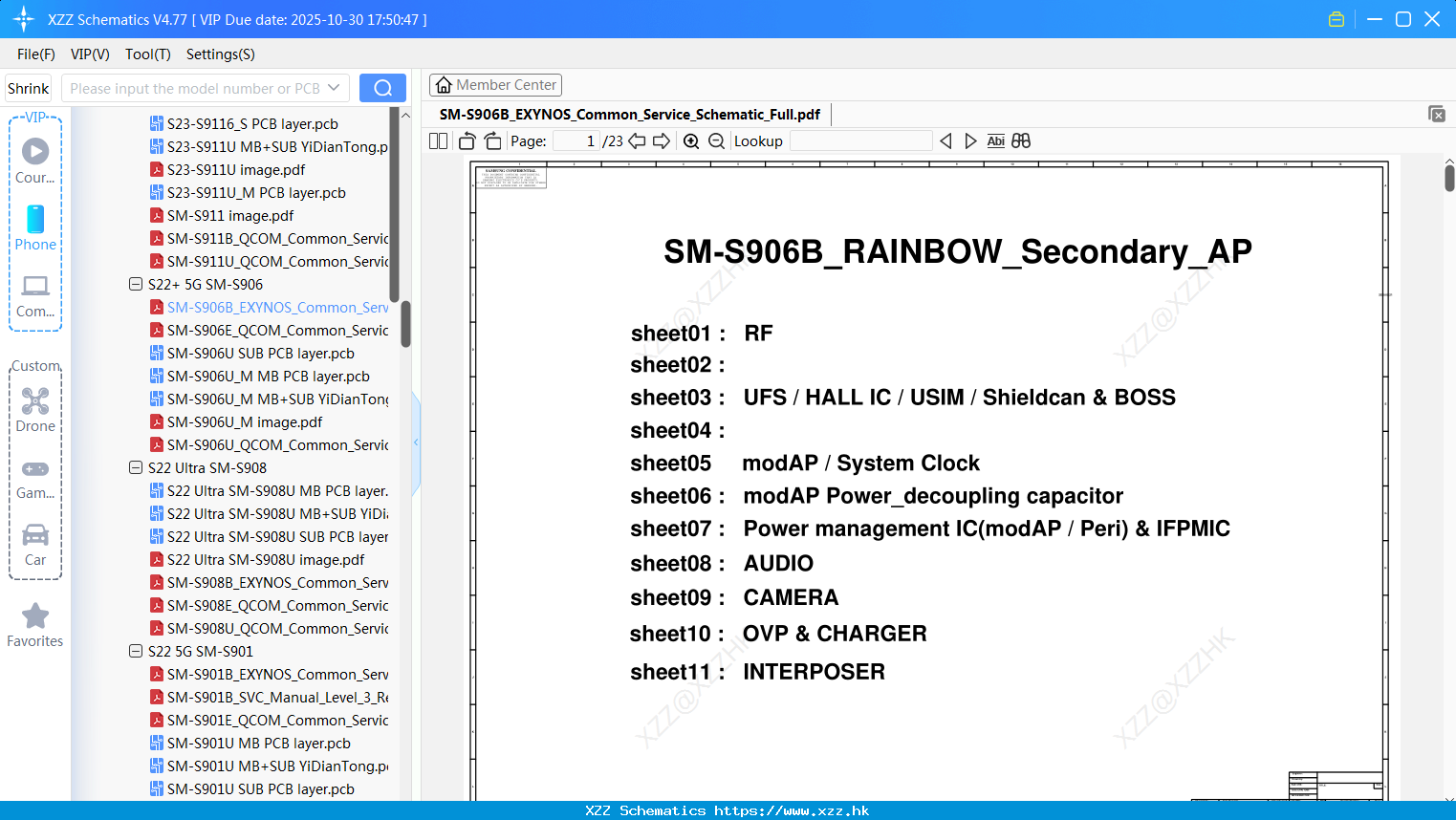Click the XZZ Schematics app logo
Image resolution: width=1456 pixels, height=820 pixels.
(x=23, y=19)
